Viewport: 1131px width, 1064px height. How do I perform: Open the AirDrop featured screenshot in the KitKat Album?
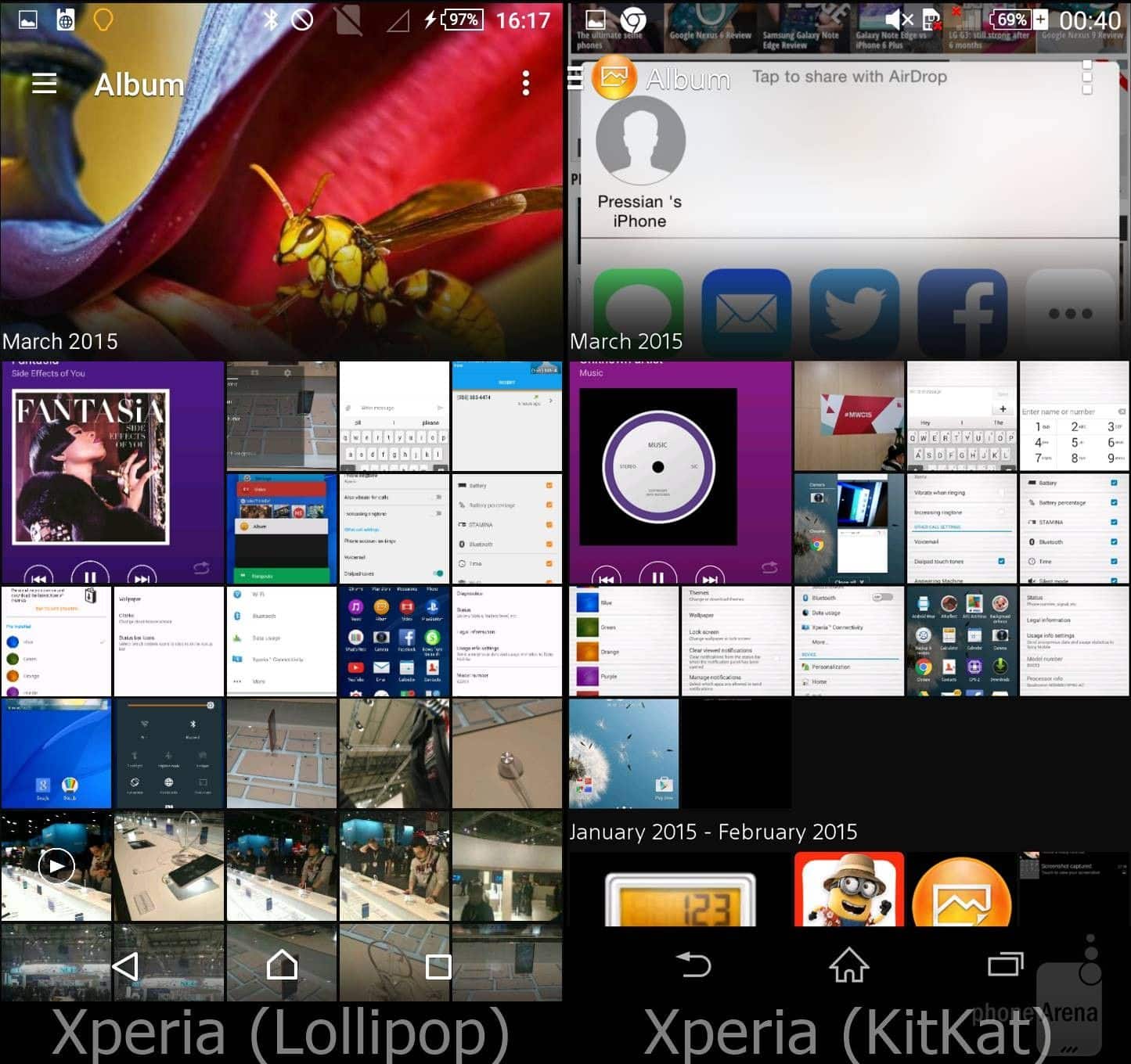point(849,180)
